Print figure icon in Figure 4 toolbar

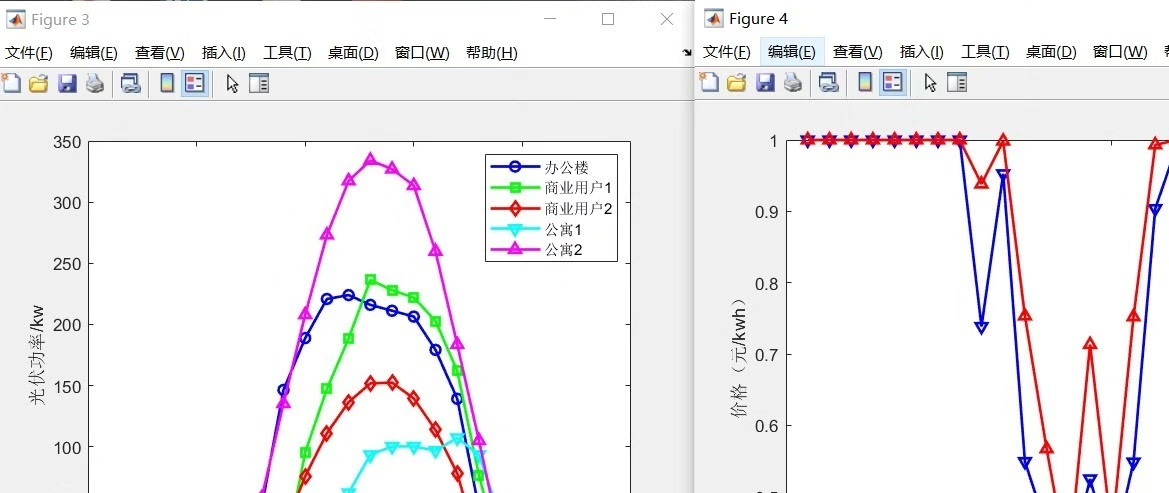pos(793,82)
